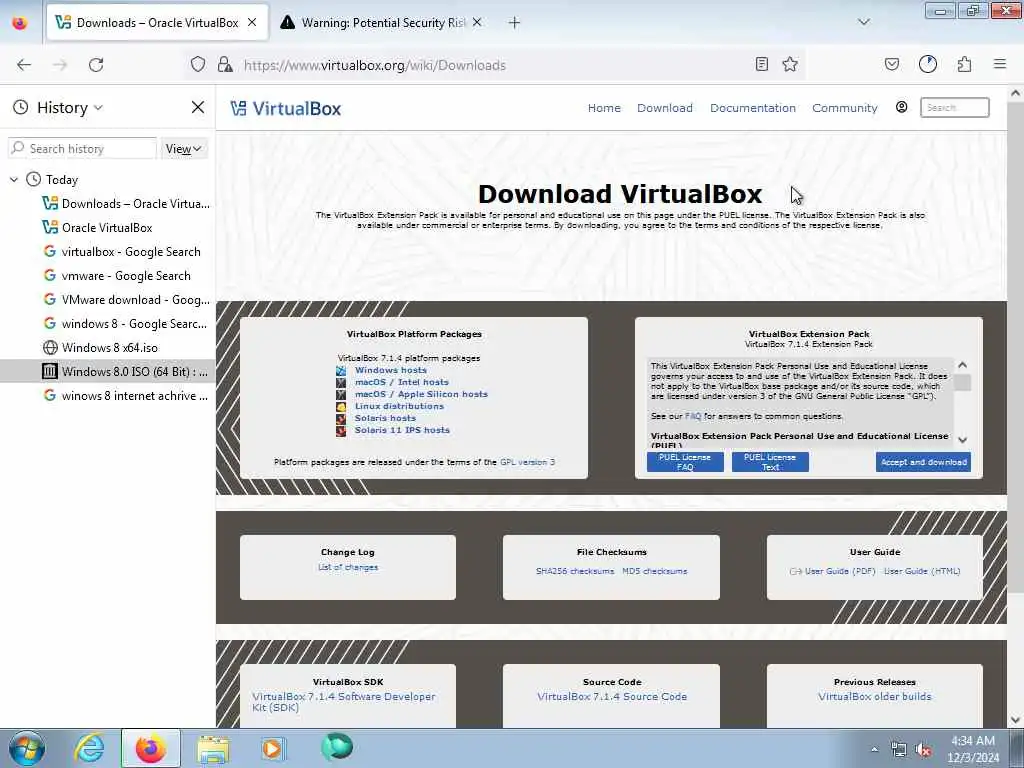This screenshot has height=768, width=1024.
Task: Collapse the Today history group
Action: 14,180
